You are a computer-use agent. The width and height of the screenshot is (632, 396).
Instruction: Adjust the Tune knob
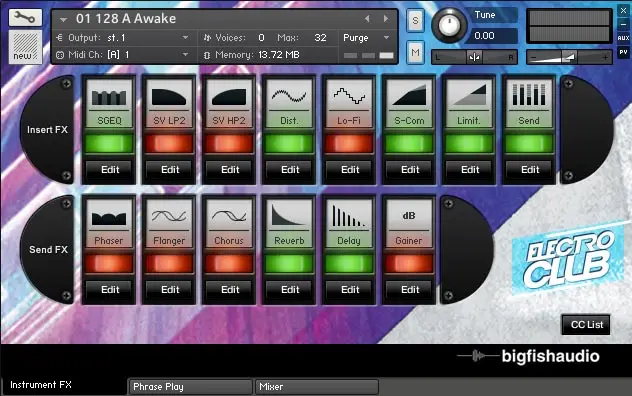(449, 25)
